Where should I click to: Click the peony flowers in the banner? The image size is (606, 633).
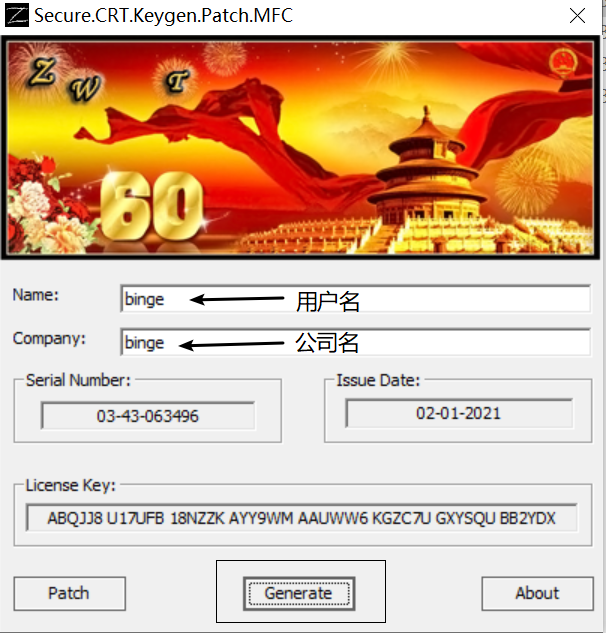[48, 212]
